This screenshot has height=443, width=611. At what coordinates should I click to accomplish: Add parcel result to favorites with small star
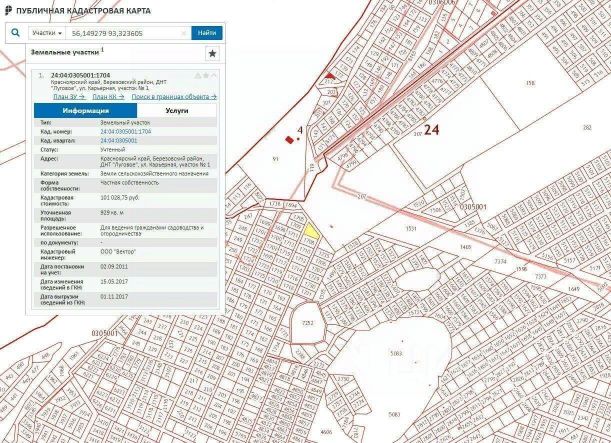click(x=203, y=75)
